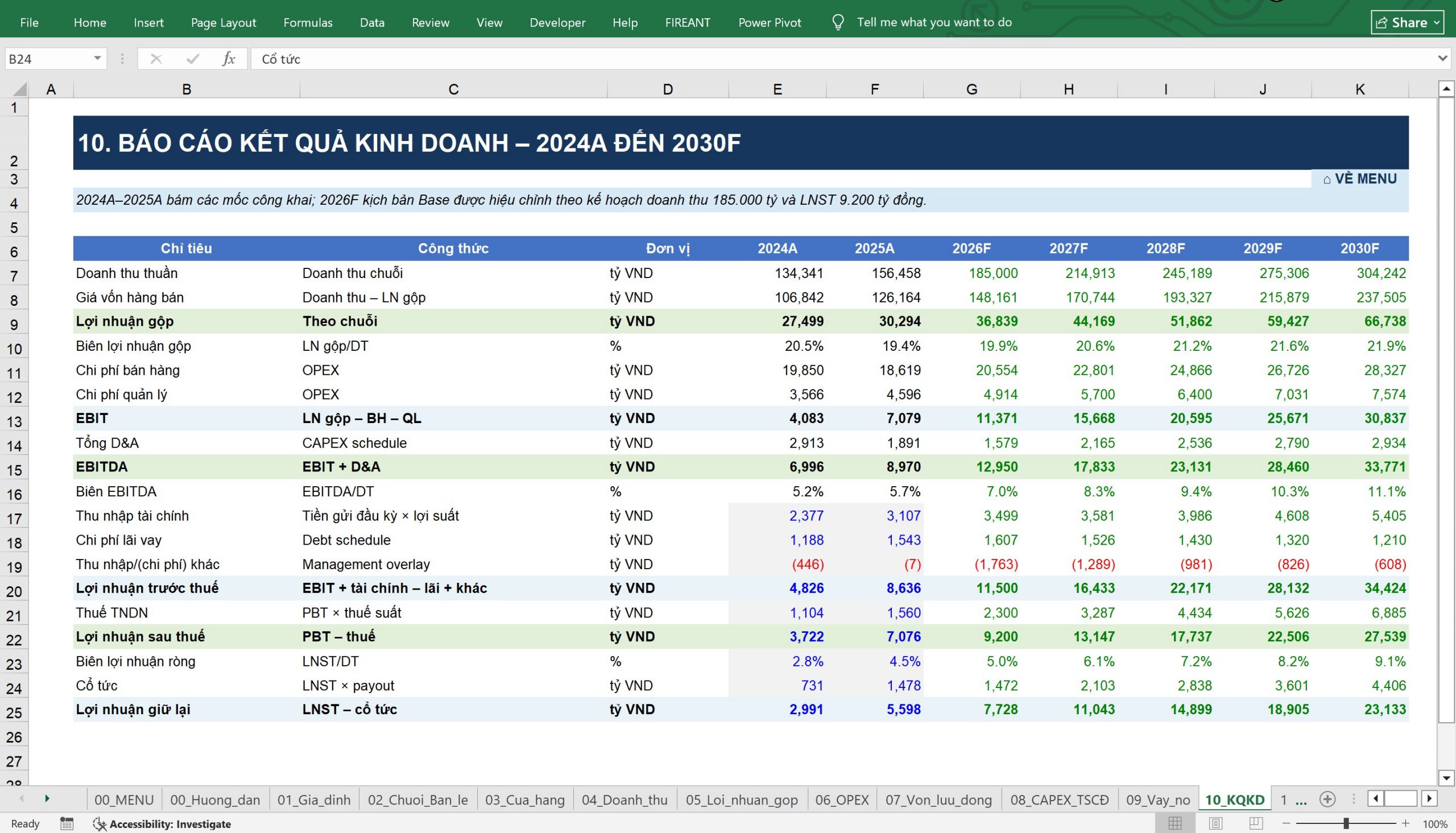Open the Name Box dropdown arrow
Viewport: 1456px width, 833px height.
(97, 59)
